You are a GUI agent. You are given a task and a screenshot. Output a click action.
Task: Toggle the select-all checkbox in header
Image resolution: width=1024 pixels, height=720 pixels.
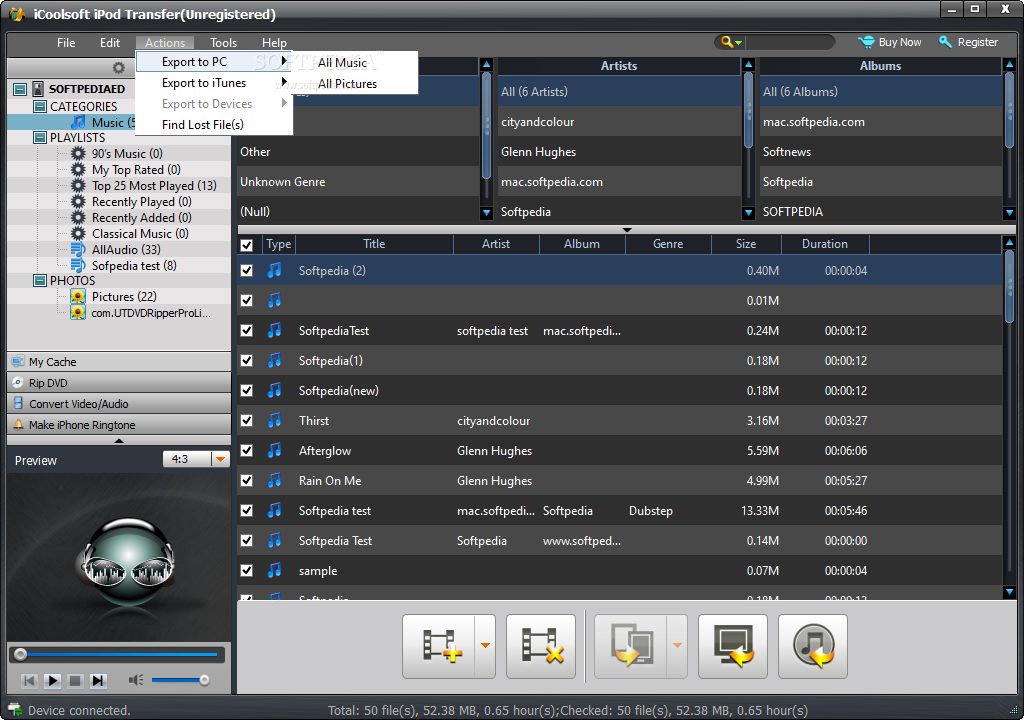pyautogui.click(x=247, y=245)
